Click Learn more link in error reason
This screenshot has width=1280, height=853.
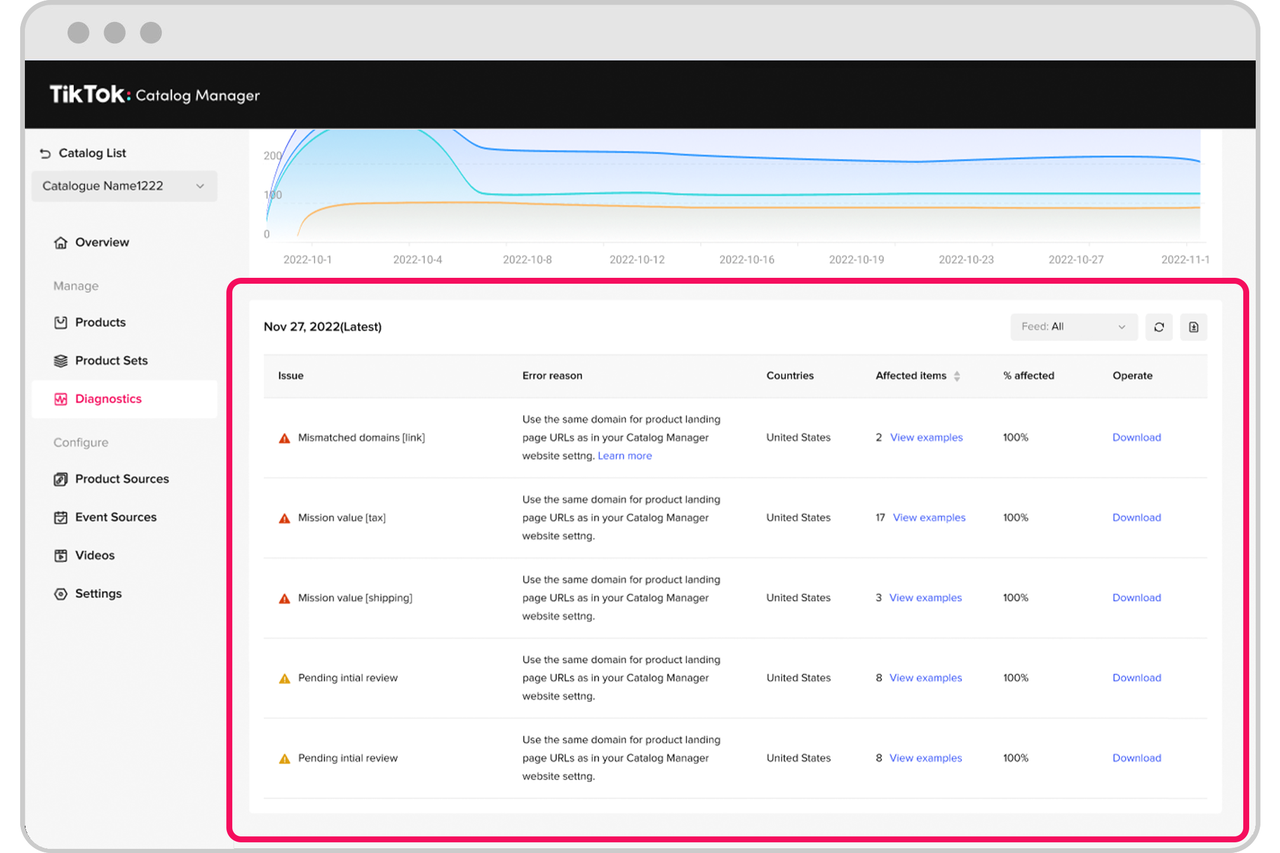coord(624,456)
